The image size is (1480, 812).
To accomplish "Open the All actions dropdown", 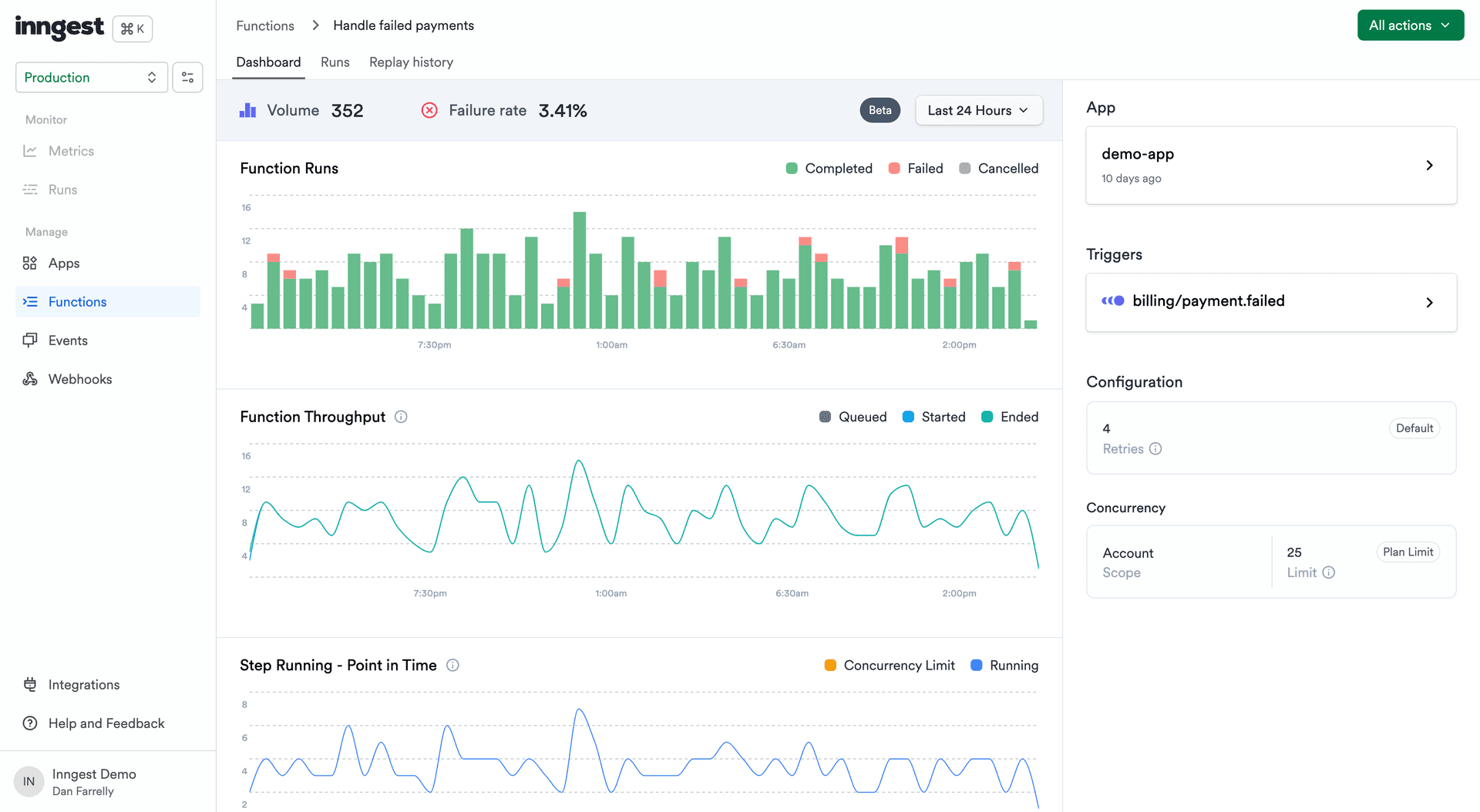I will [x=1410, y=25].
